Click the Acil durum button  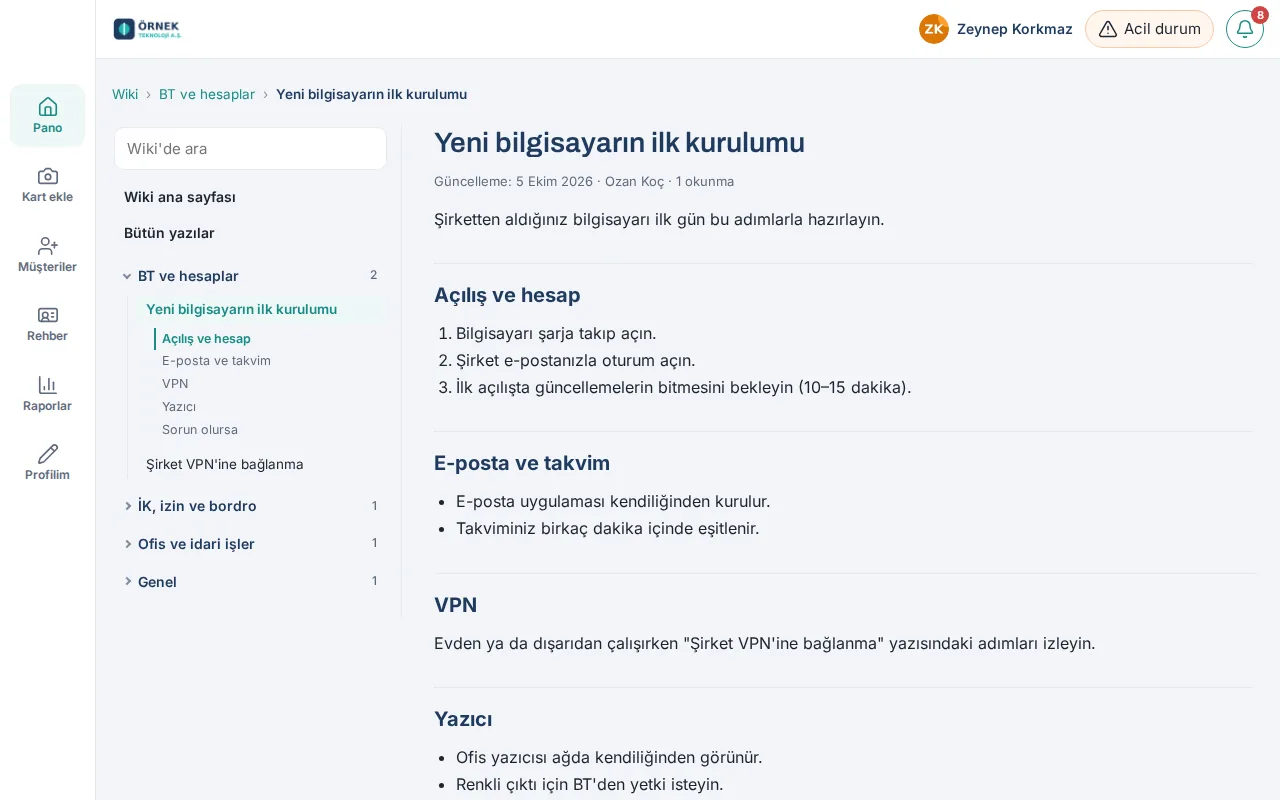point(1149,29)
